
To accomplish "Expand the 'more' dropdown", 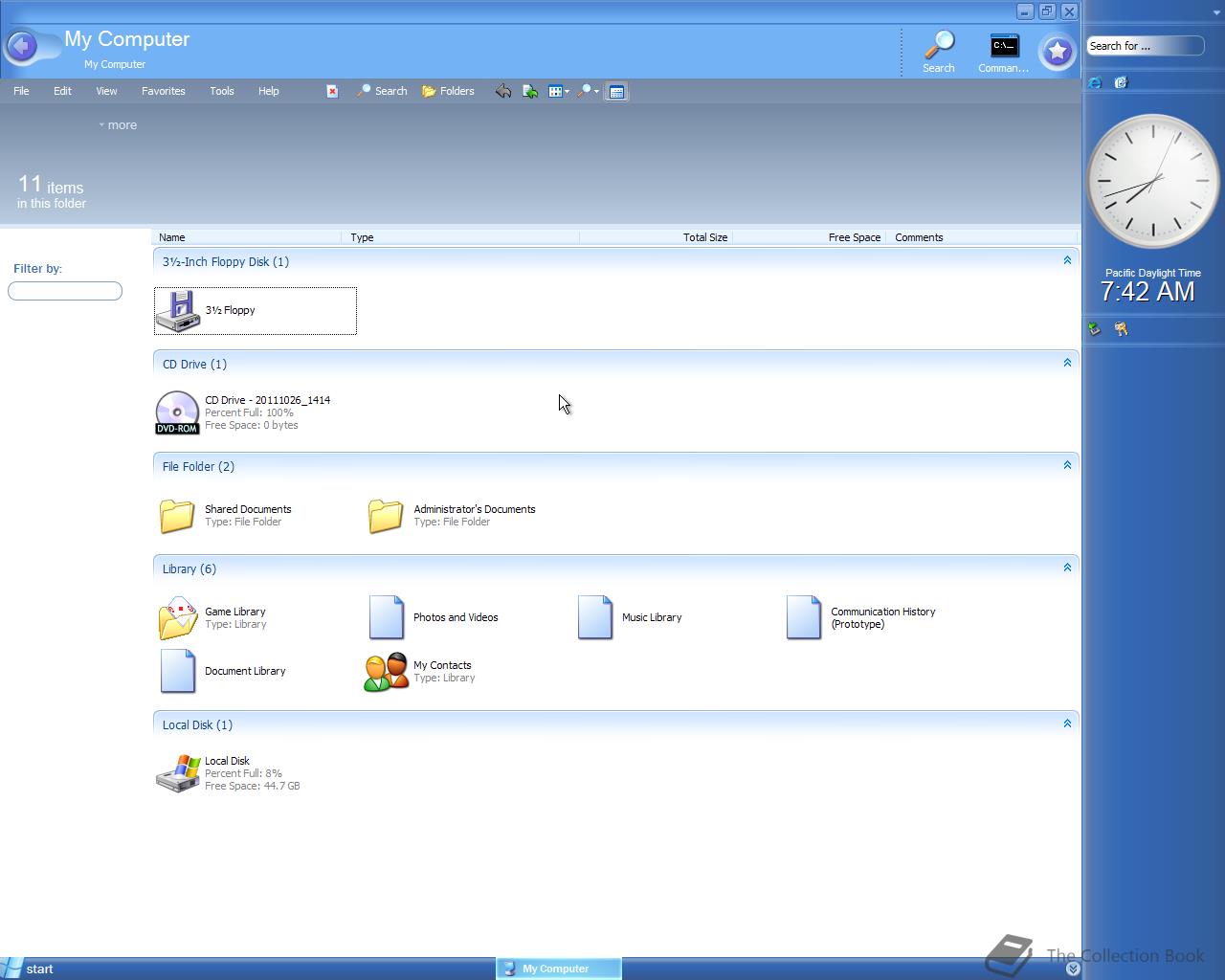I will coord(119,125).
